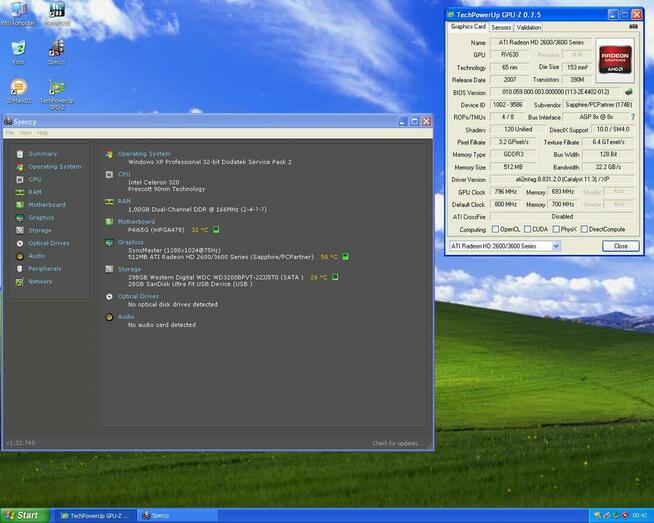Viewport: 654px width, 523px height.
Task: Toggle the CUDA checkbox
Action: [527, 229]
